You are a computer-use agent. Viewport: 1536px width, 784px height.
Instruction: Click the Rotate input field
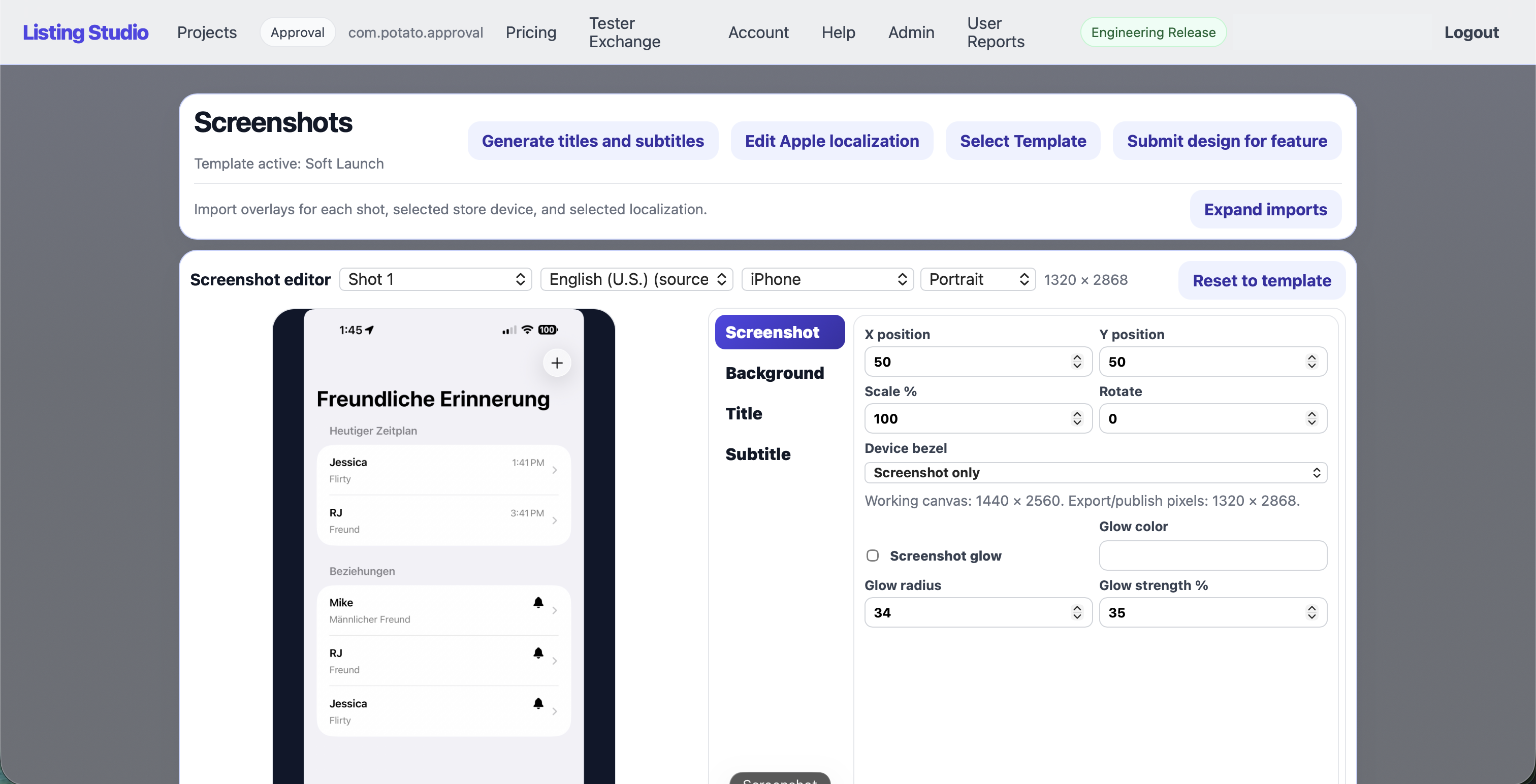(1213, 418)
